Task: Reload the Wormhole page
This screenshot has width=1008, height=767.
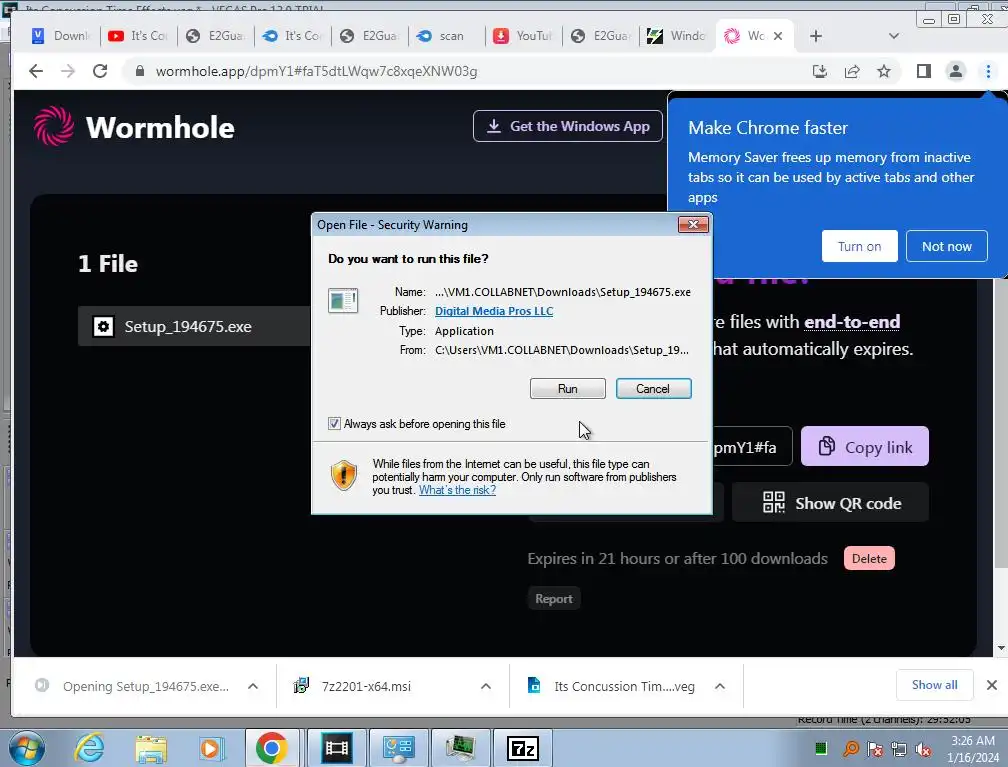Action: pos(100,71)
